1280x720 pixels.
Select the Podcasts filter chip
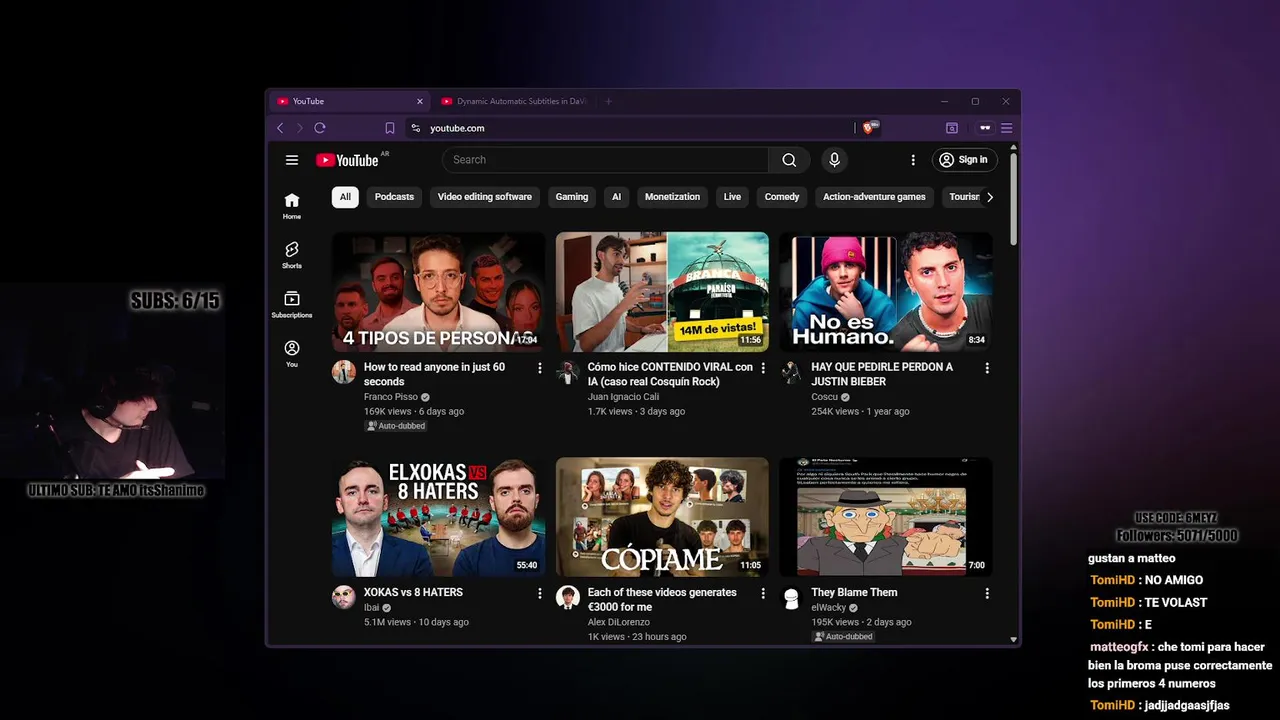(394, 197)
